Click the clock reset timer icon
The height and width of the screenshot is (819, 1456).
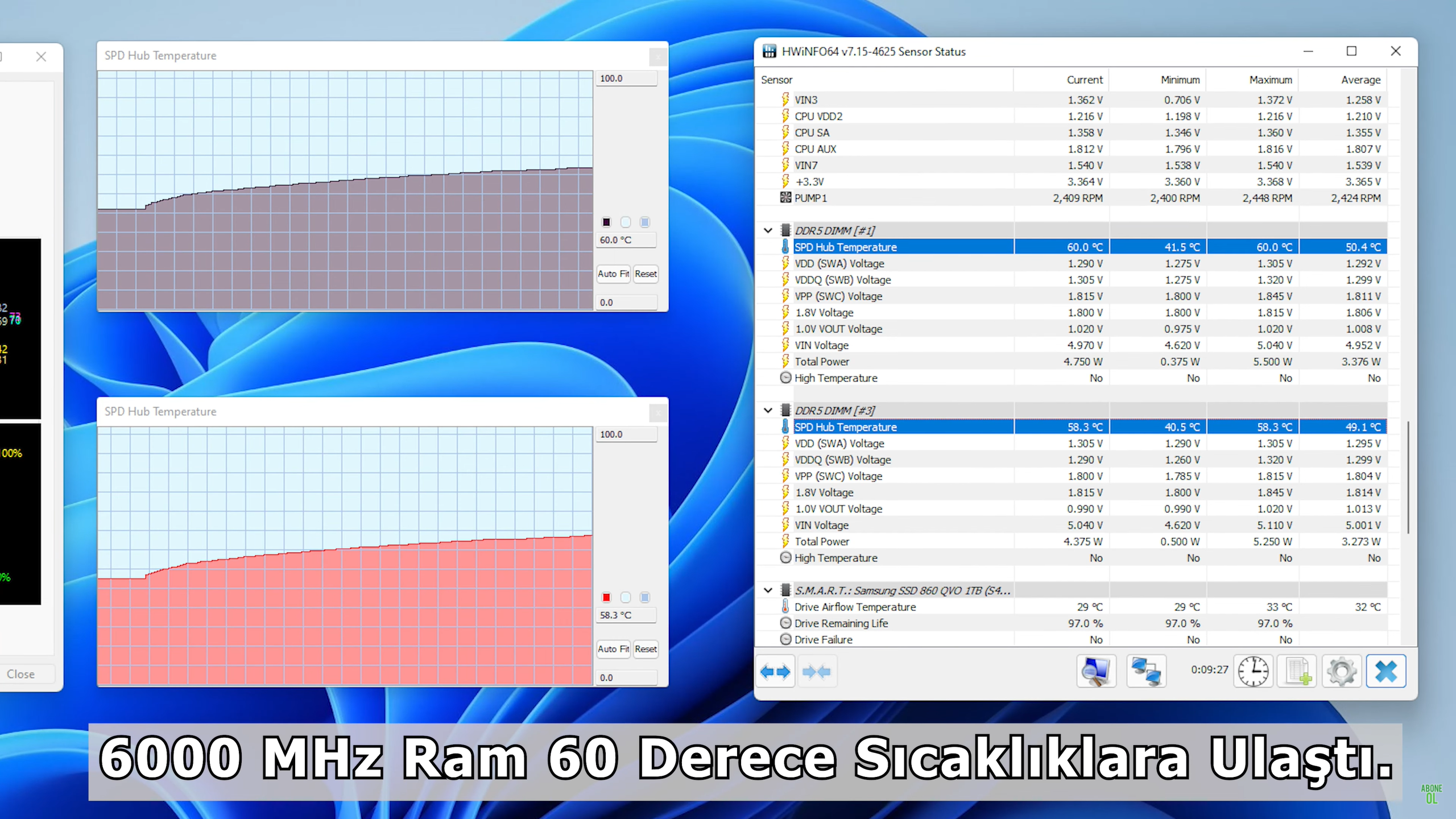pos(1253,671)
